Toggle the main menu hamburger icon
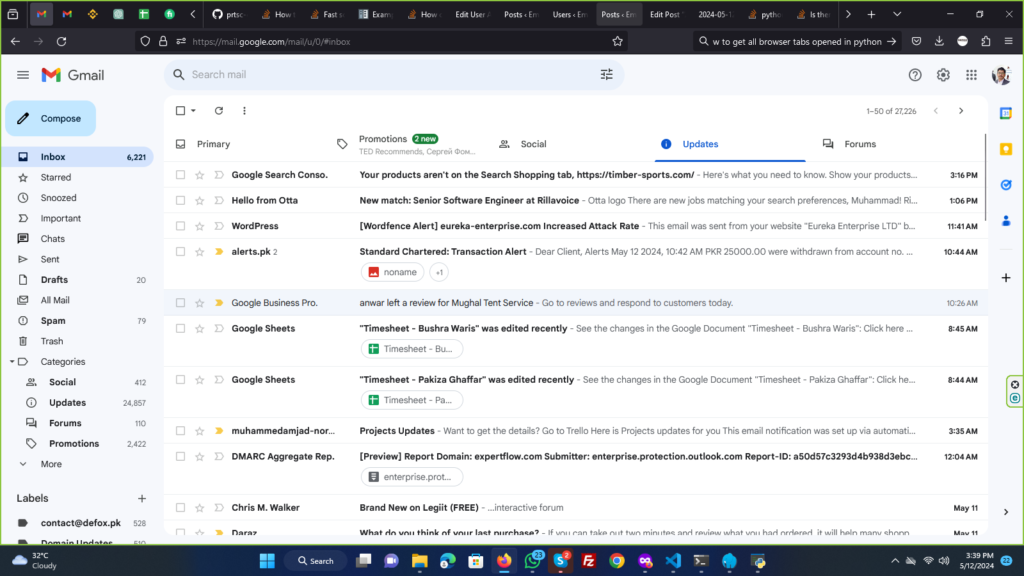The width and height of the screenshot is (1024, 576). pos(23,75)
